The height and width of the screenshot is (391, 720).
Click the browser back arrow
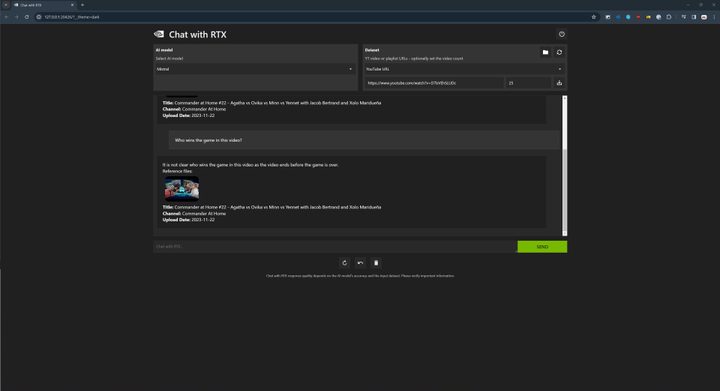click(6, 17)
